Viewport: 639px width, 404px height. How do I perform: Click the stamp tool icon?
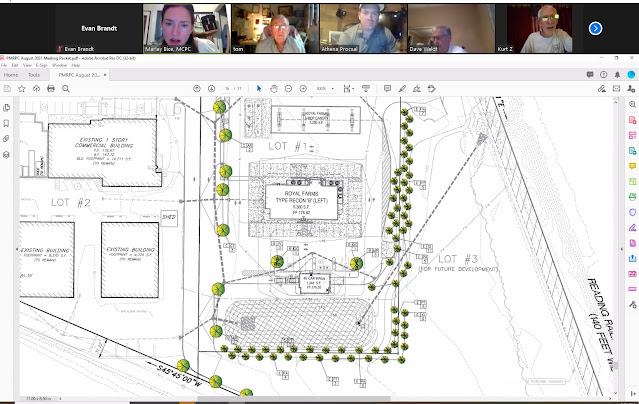click(x=432, y=88)
